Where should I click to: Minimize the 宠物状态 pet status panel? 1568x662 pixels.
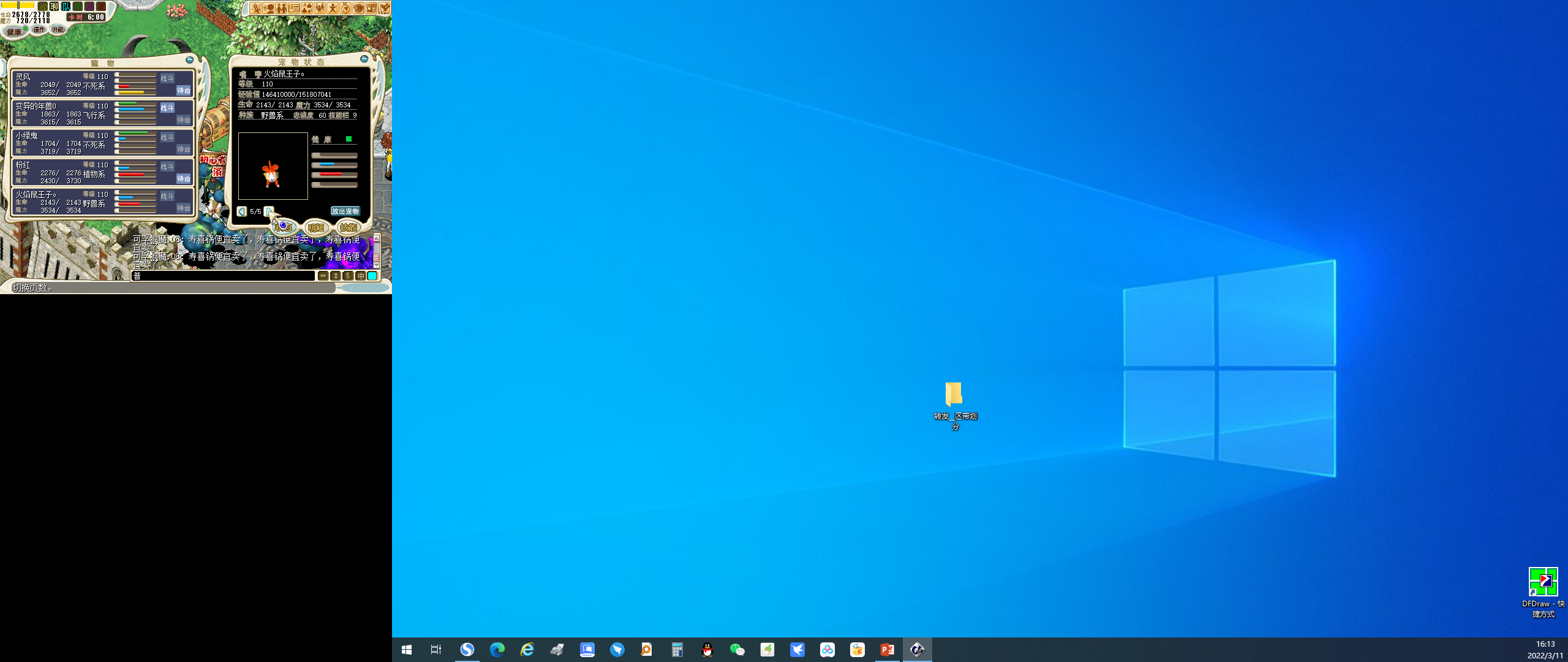click(364, 59)
